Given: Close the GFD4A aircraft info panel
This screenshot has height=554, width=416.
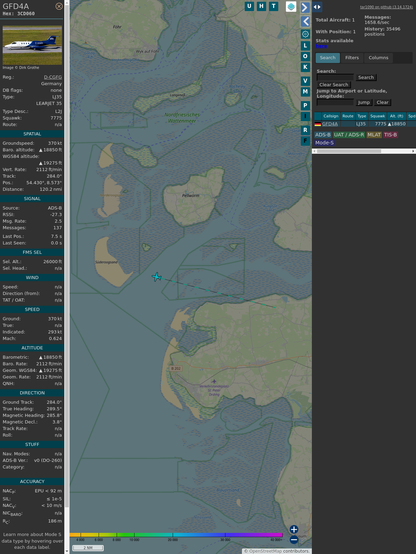Looking at the screenshot, I should pos(59,6).
